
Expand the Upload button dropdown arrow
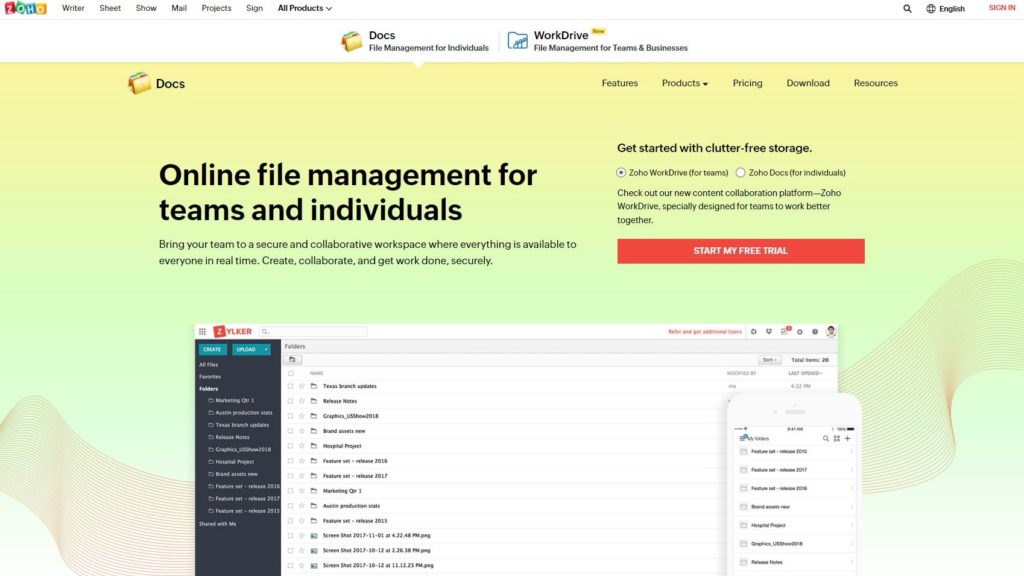point(266,349)
